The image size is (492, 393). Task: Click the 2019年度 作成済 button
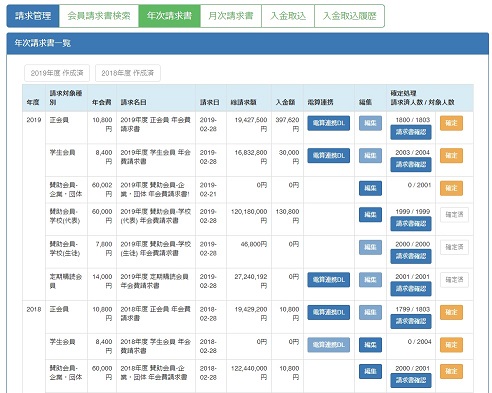point(57,73)
